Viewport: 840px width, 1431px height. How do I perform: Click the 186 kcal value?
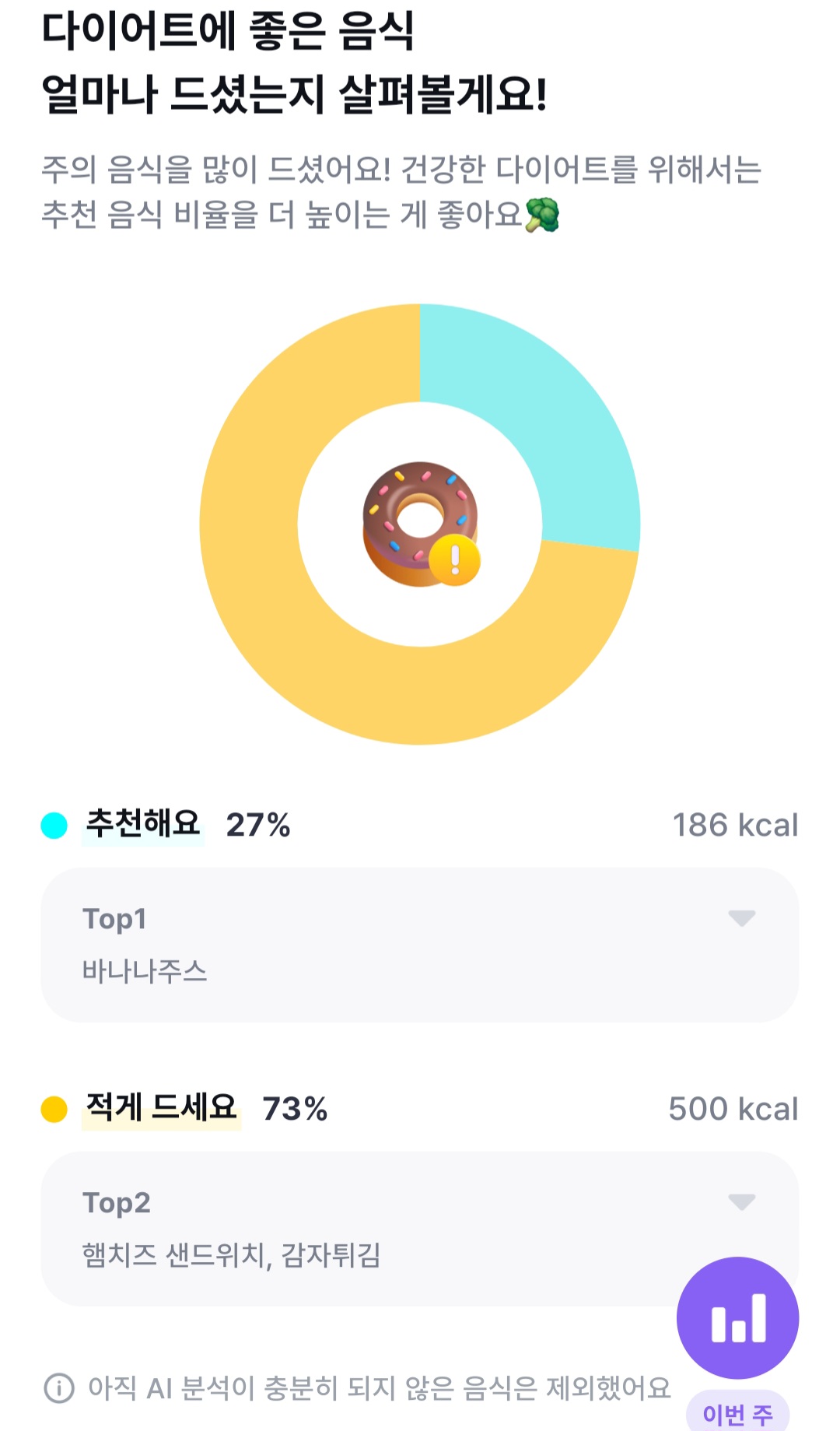[735, 826]
